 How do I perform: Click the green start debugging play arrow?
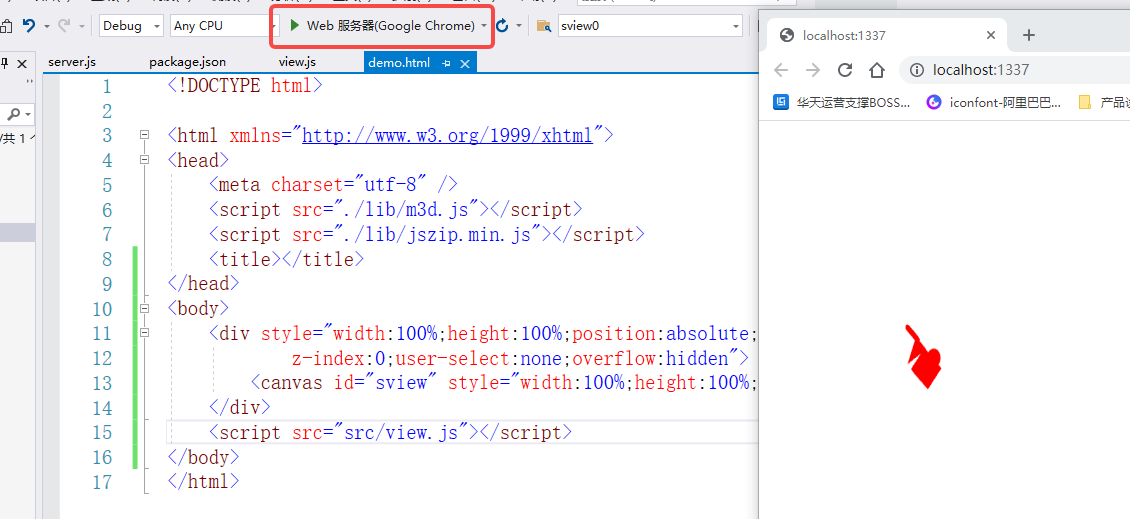click(294, 25)
